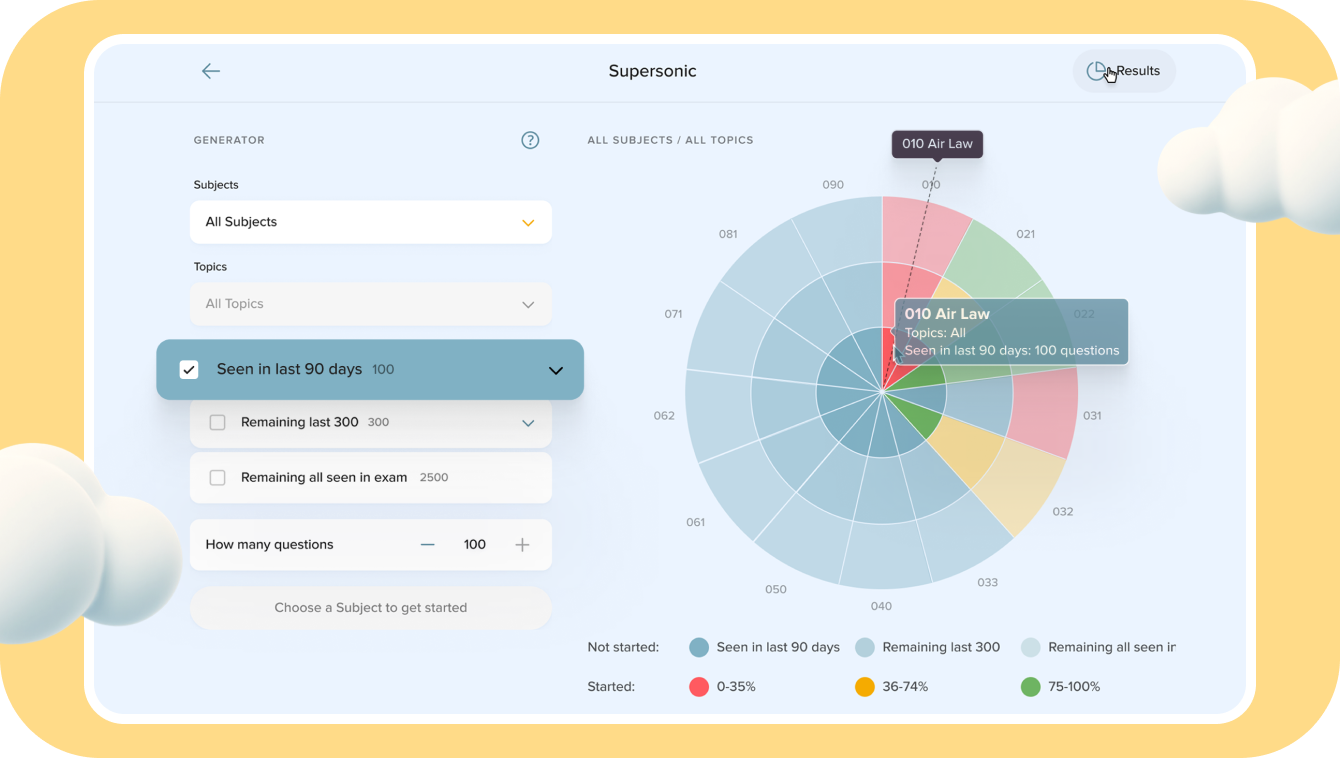Click the green 75-100% legend dot
Image resolution: width=1340 pixels, height=758 pixels.
1030,687
